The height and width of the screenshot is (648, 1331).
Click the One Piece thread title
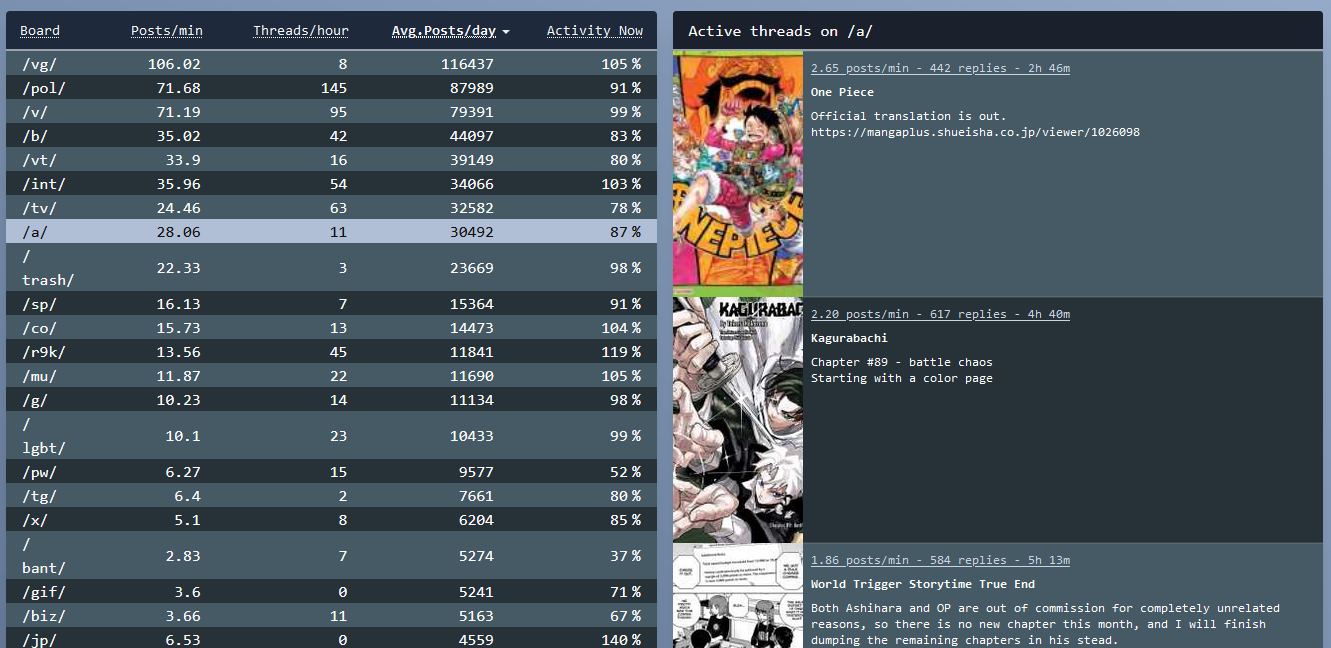[842, 92]
